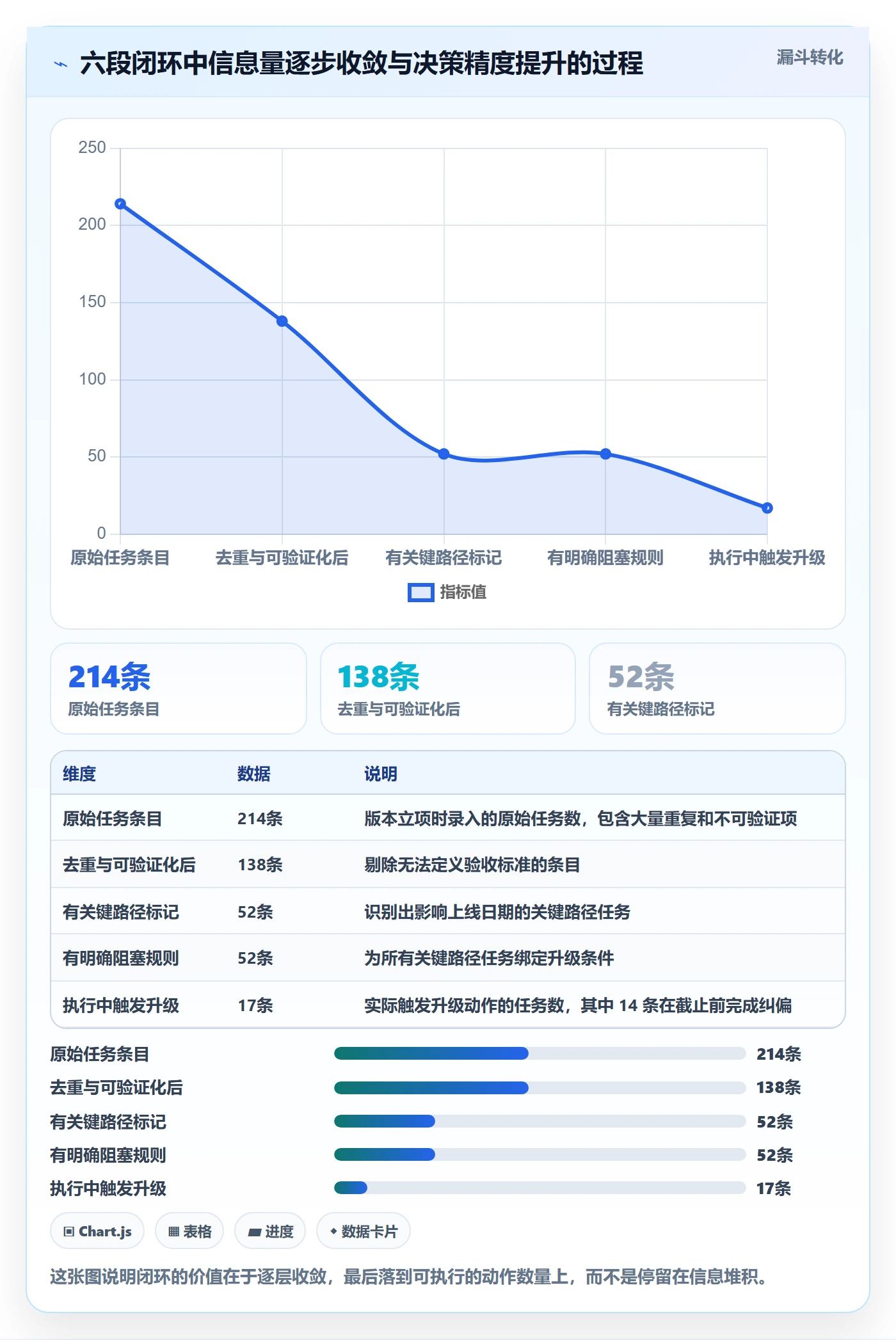This screenshot has width=896, height=1340.
Task: Click the 有明确阻塞规则 progress bar
Action: pos(540,1154)
